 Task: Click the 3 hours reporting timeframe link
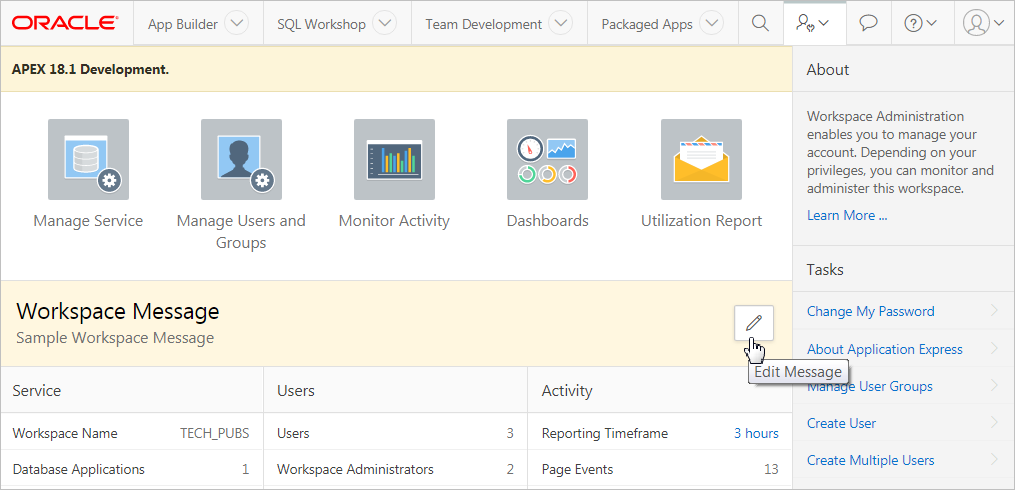755,433
